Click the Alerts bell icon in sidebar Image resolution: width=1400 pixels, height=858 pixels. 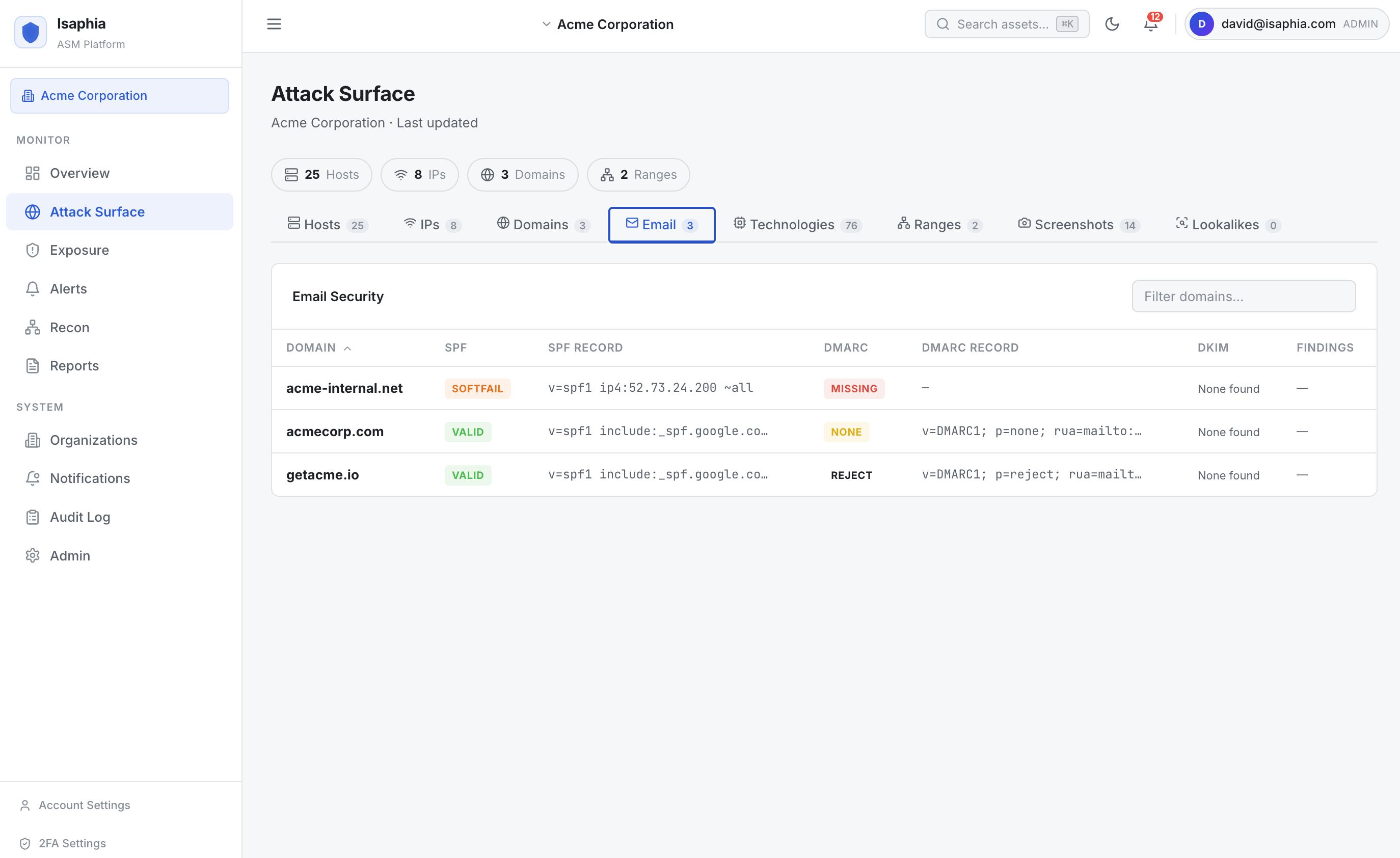coord(33,289)
